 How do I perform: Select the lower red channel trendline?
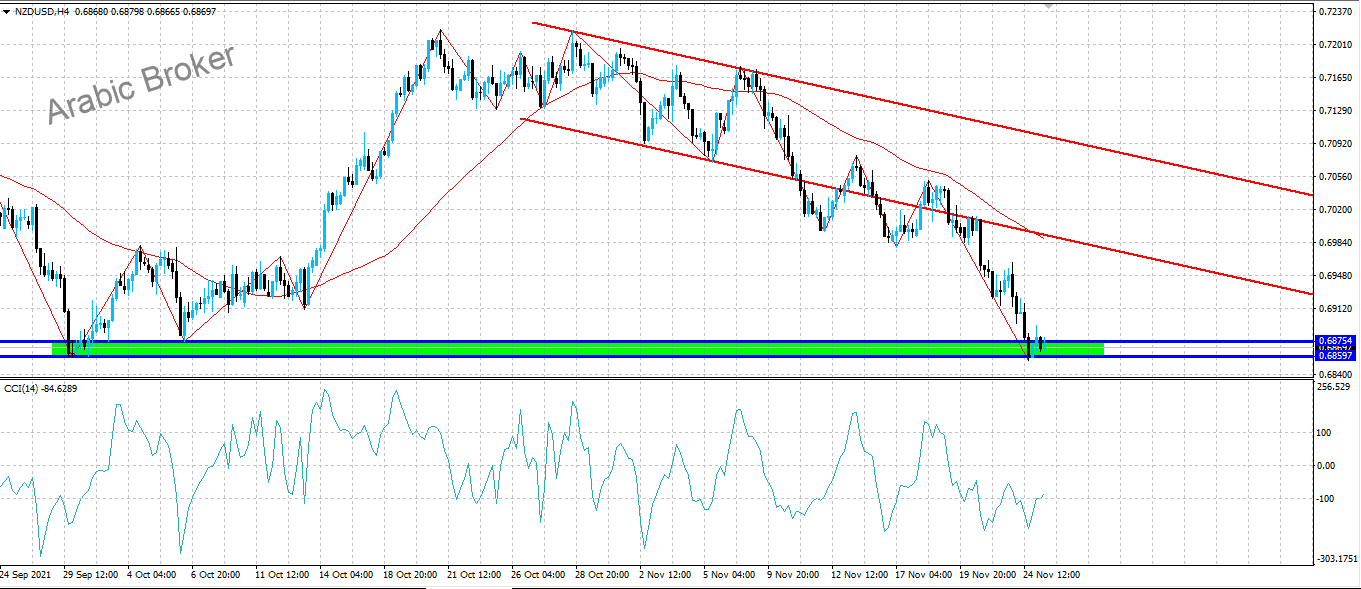coord(915,207)
